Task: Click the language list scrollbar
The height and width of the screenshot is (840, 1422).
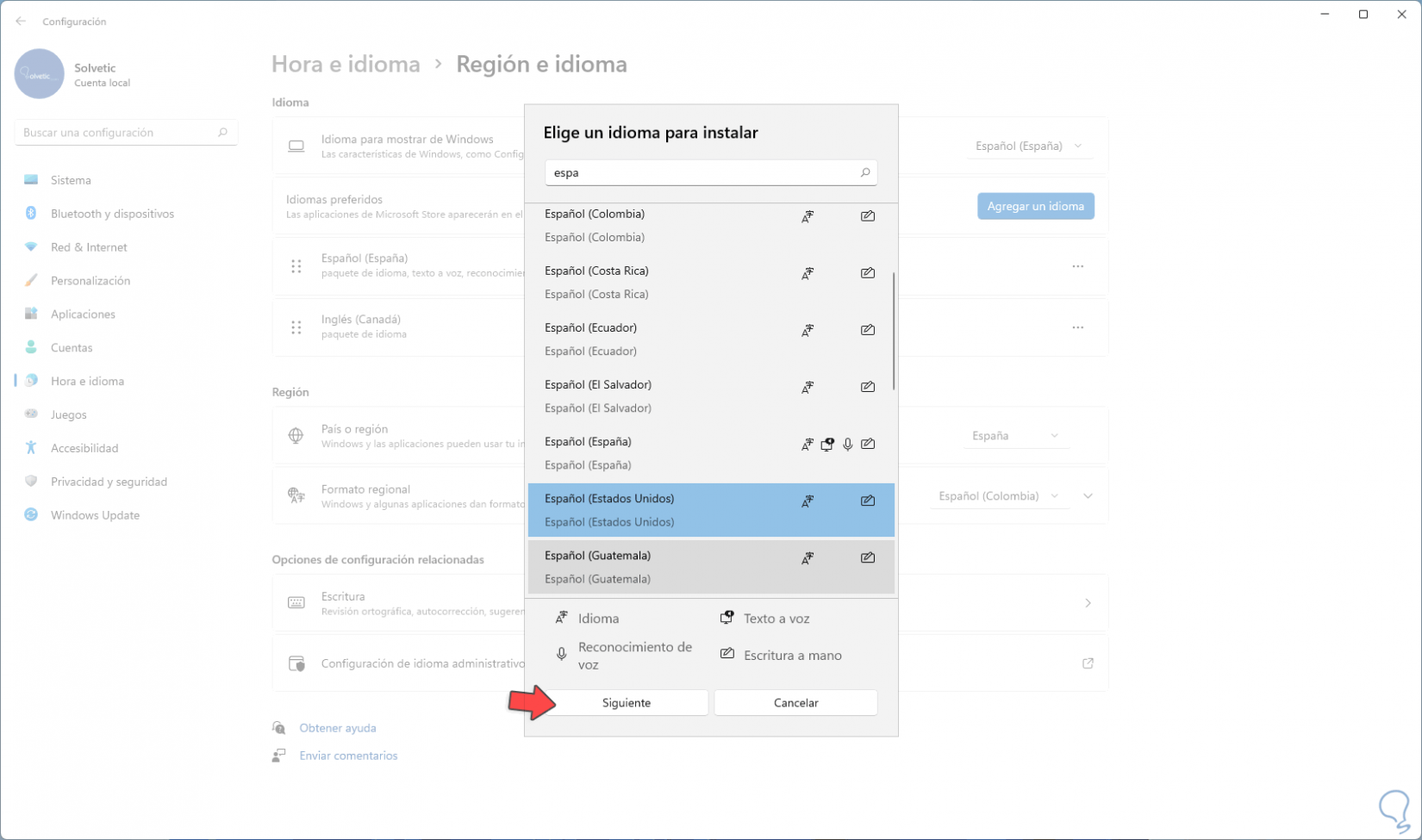Action: pos(894,332)
